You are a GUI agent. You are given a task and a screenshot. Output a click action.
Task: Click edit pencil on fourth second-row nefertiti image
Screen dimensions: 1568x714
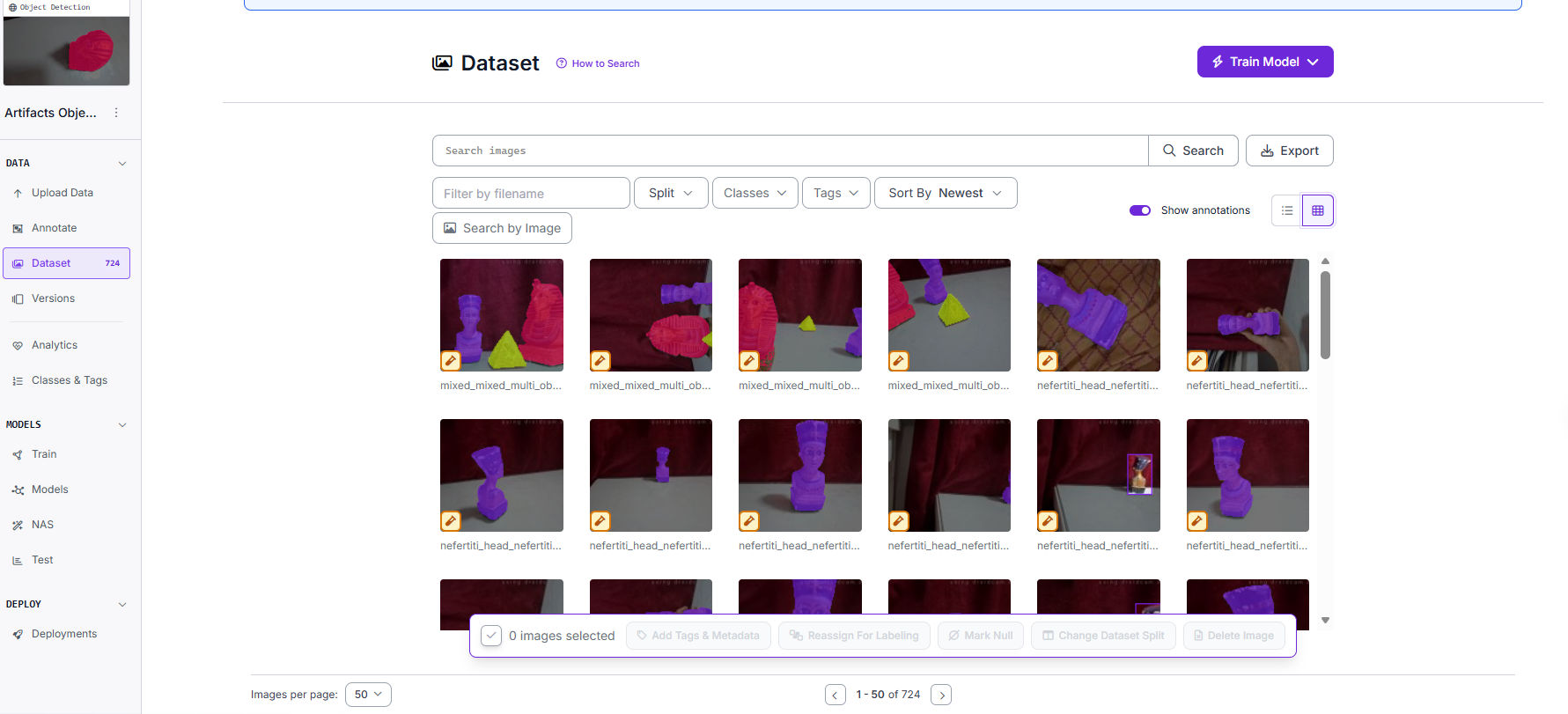pyautogui.click(x=899, y=520)
